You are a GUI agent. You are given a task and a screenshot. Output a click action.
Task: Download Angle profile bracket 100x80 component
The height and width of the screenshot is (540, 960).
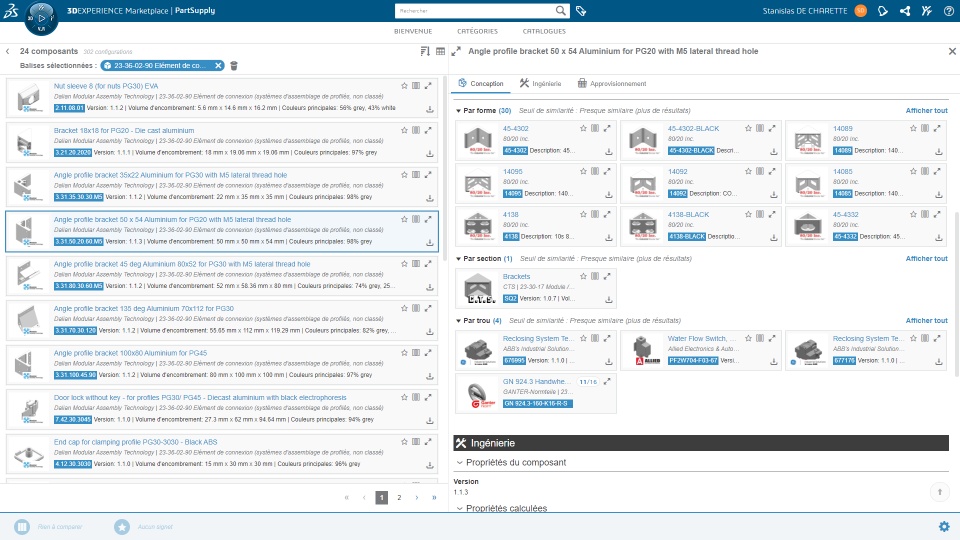click(430, 376)
